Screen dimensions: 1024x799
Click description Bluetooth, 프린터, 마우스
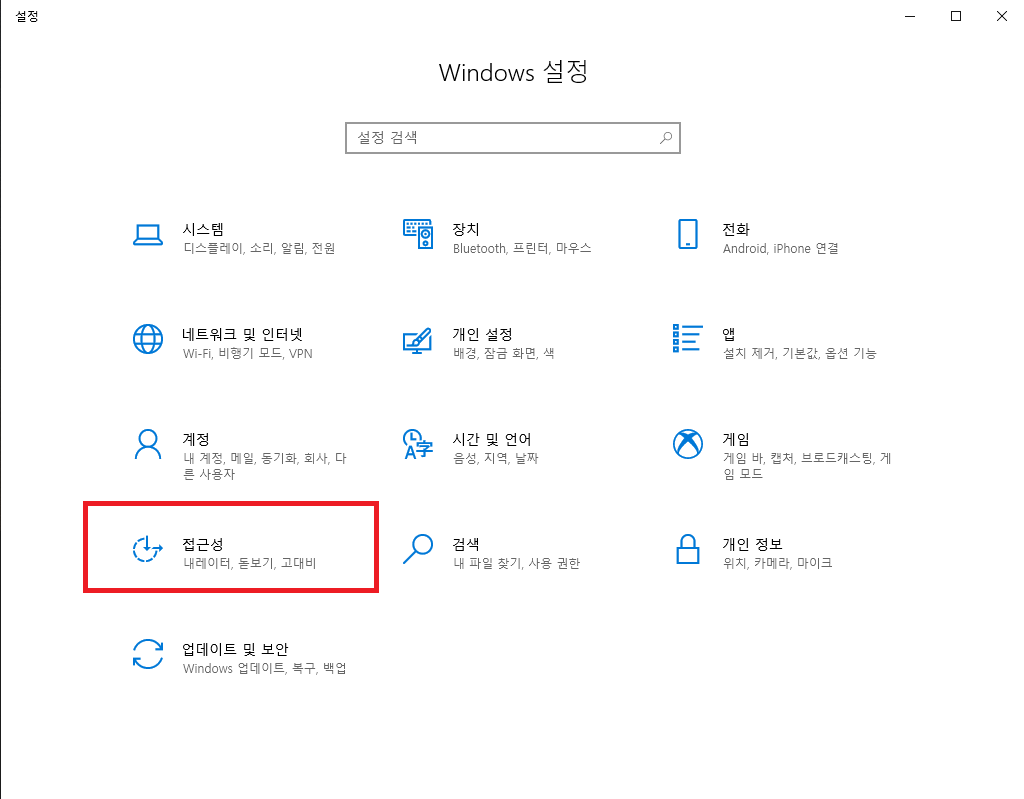(522, 248)
